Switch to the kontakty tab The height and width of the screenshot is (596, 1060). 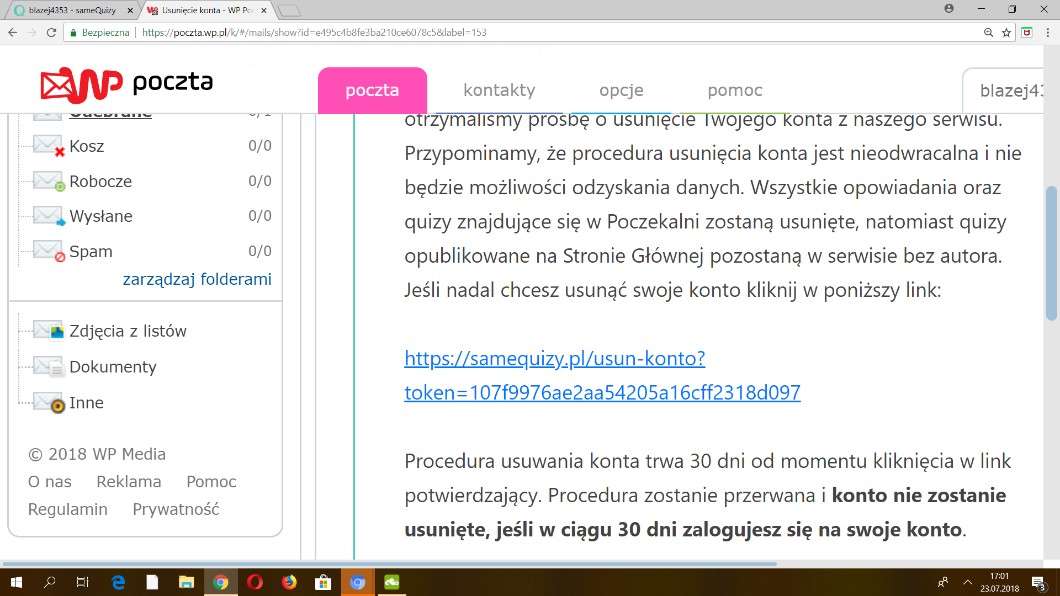499,90
